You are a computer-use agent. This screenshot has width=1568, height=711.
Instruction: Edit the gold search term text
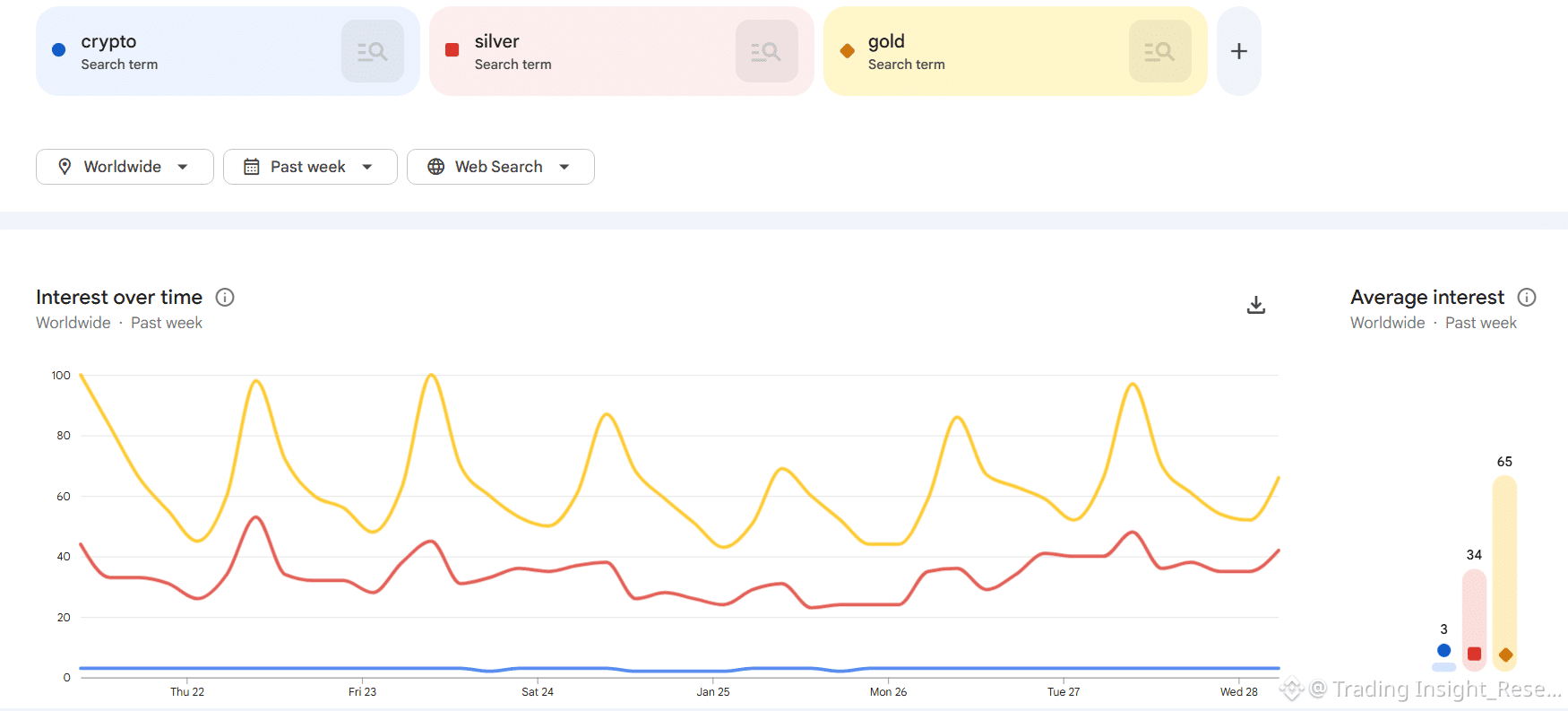click(886, 41)
